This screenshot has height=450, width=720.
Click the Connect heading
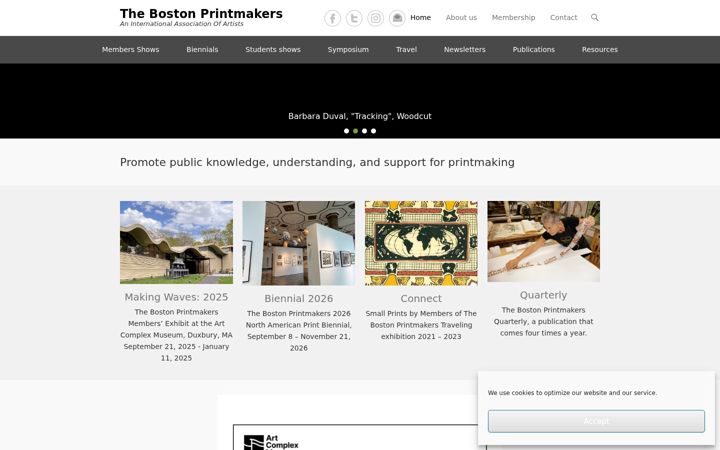click(421, 298)
